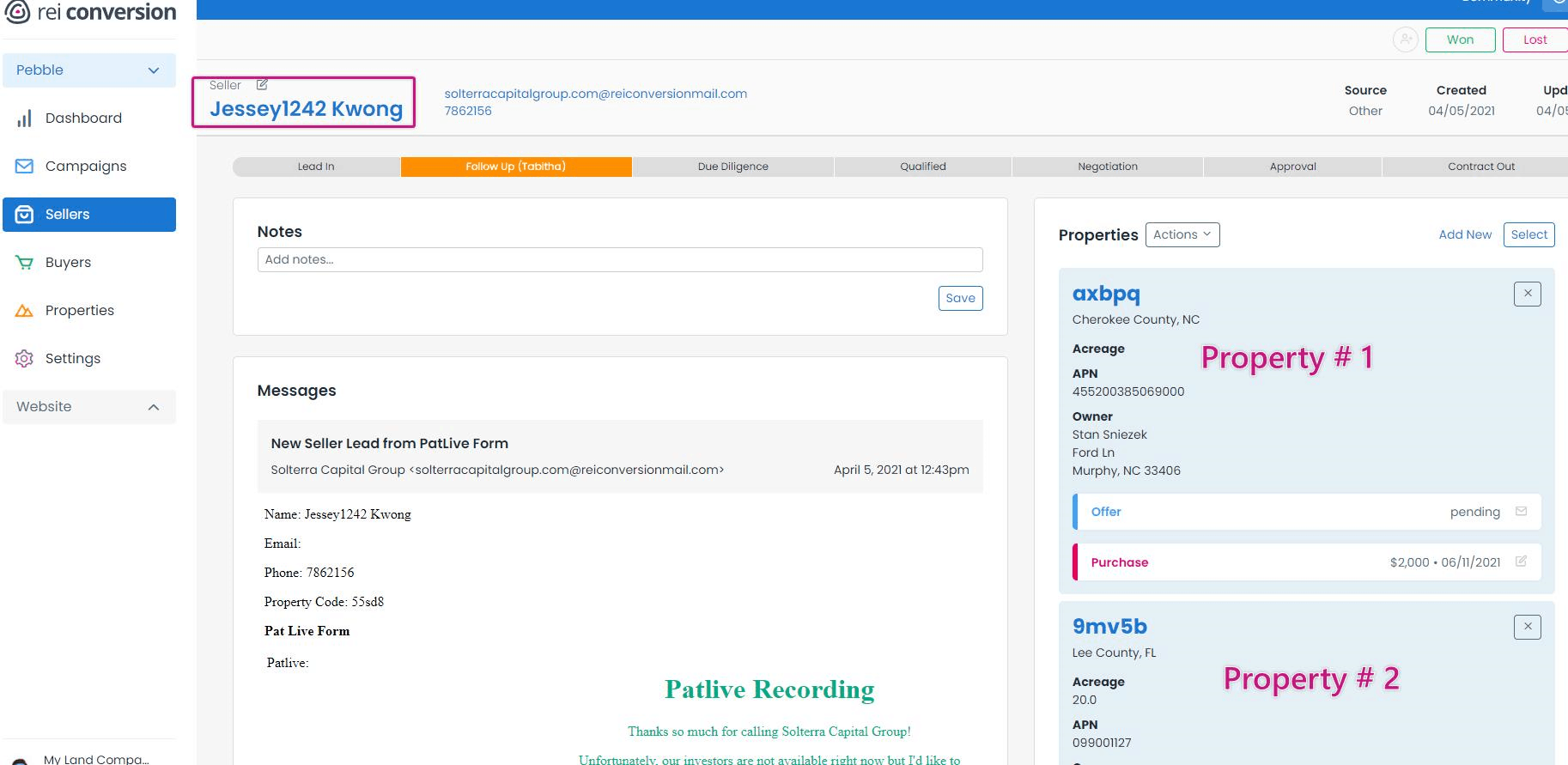
Task: Click the envelope icon on Offer row
Action: 1521,512
